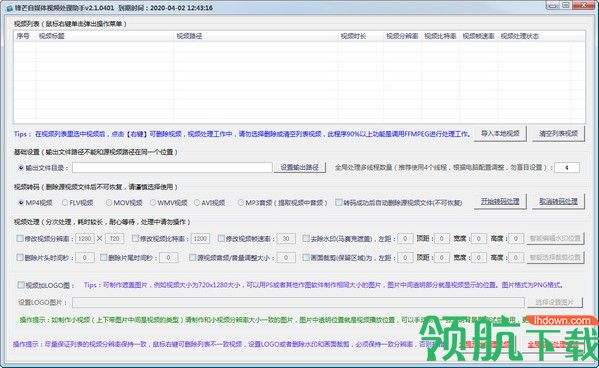Image resolution: width=599 pixels, height=368 pixels.
Task: Select the MP4视频 format radio button
Action: [x=21, y=203]
